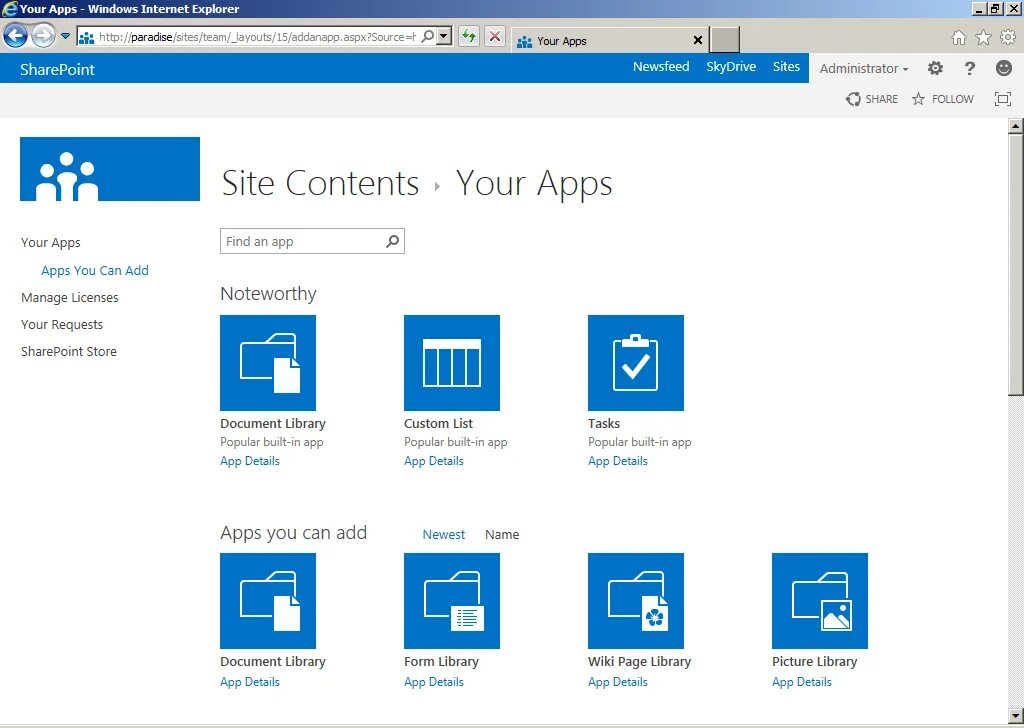Click the Wiki Page Library title text

(639, 661)
